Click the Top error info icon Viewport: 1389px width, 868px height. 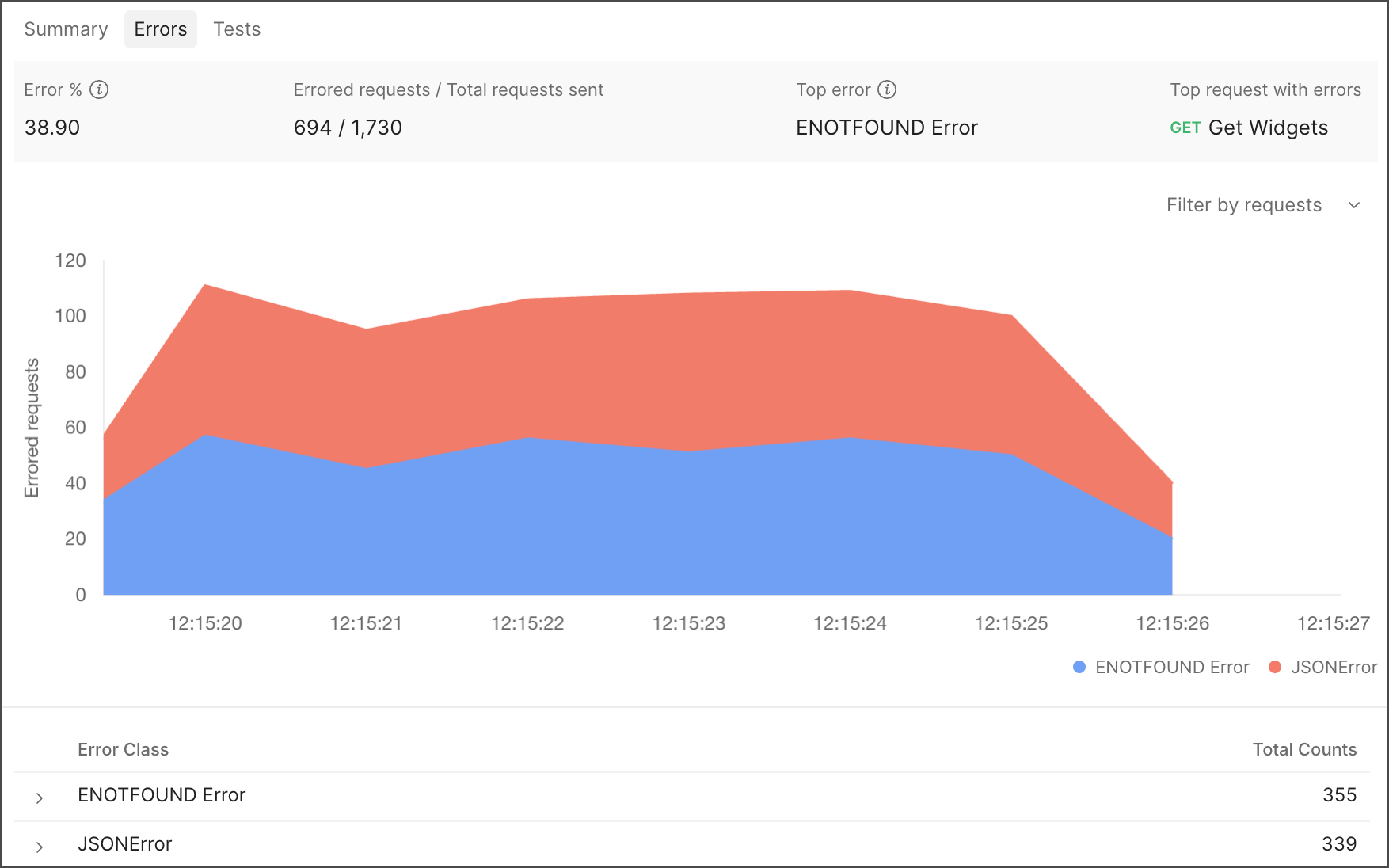click(887, 89)
